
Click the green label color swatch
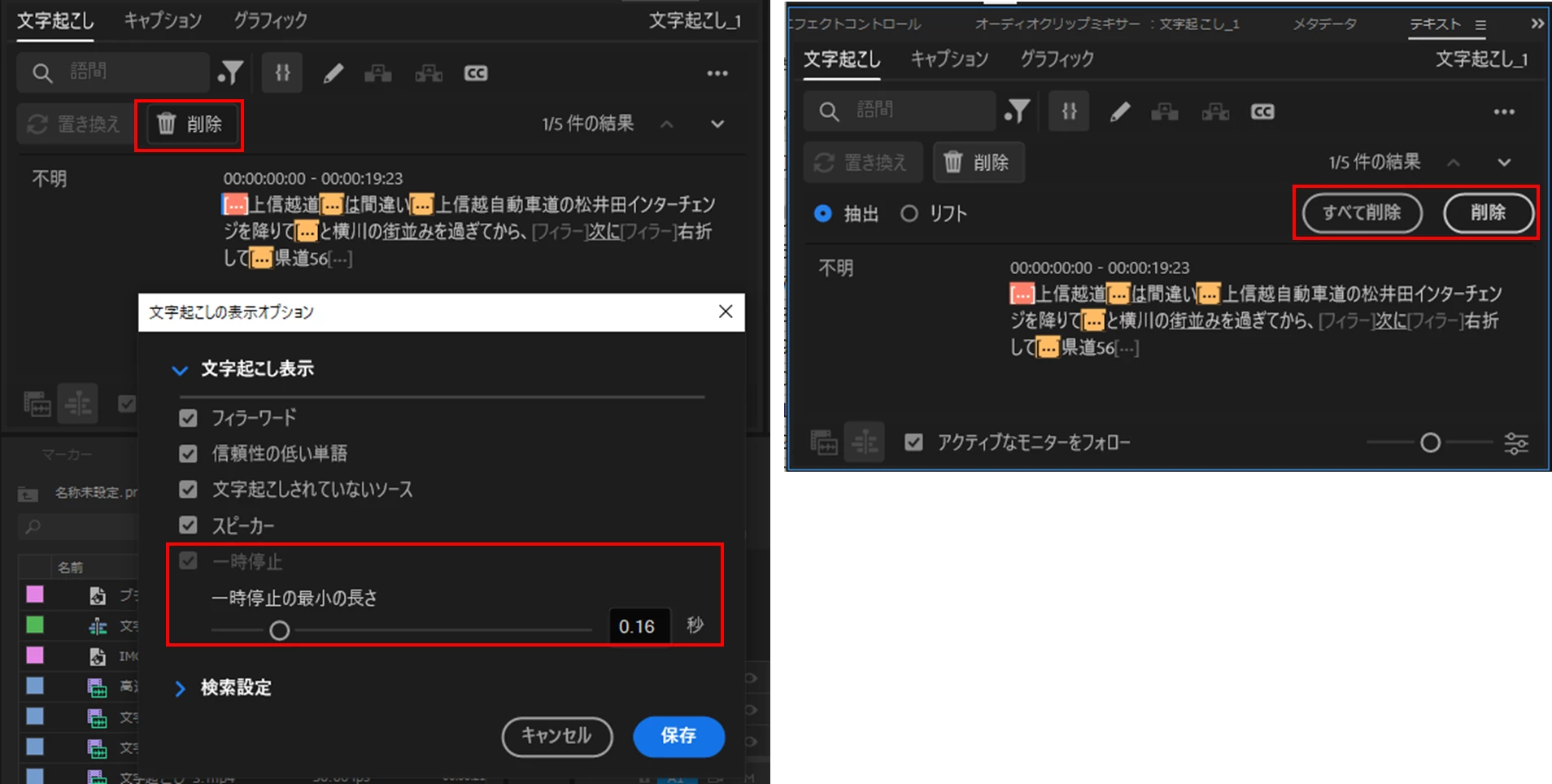tap(35, 625)
